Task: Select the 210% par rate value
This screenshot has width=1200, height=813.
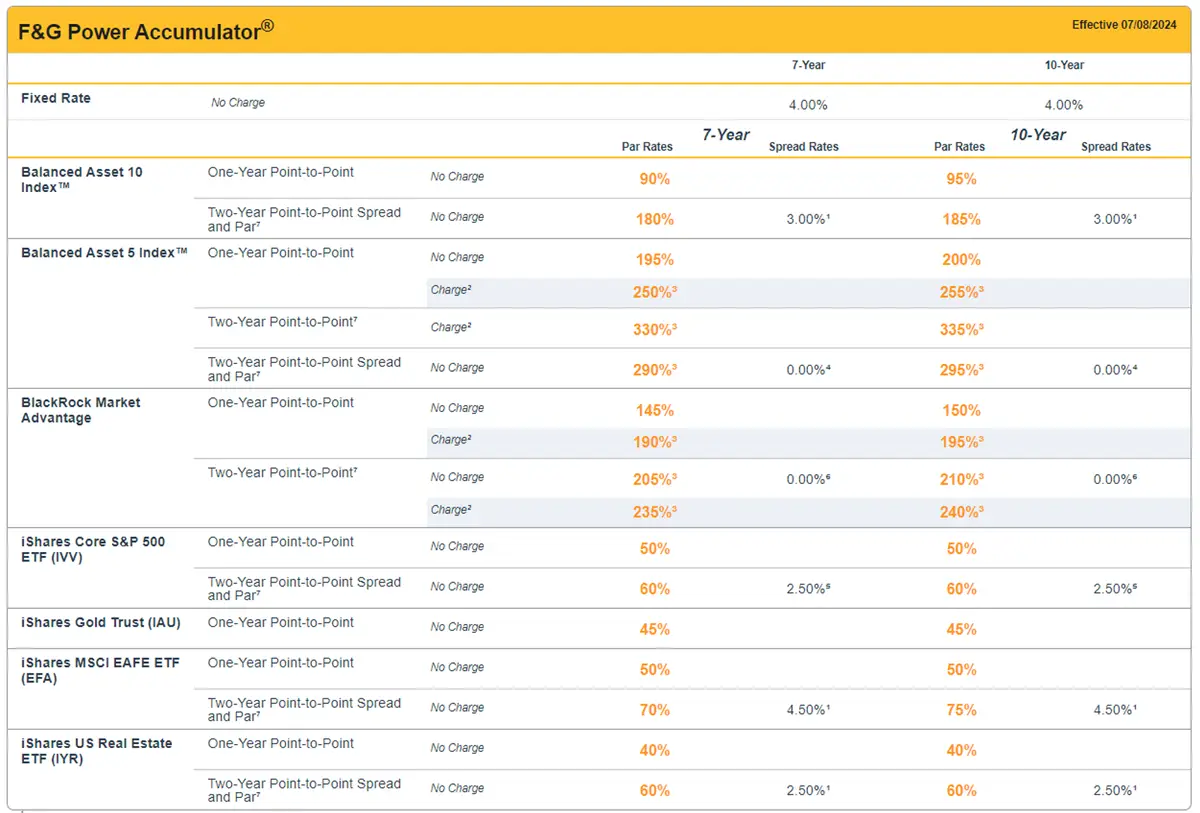Action: [x=963, y=480]
